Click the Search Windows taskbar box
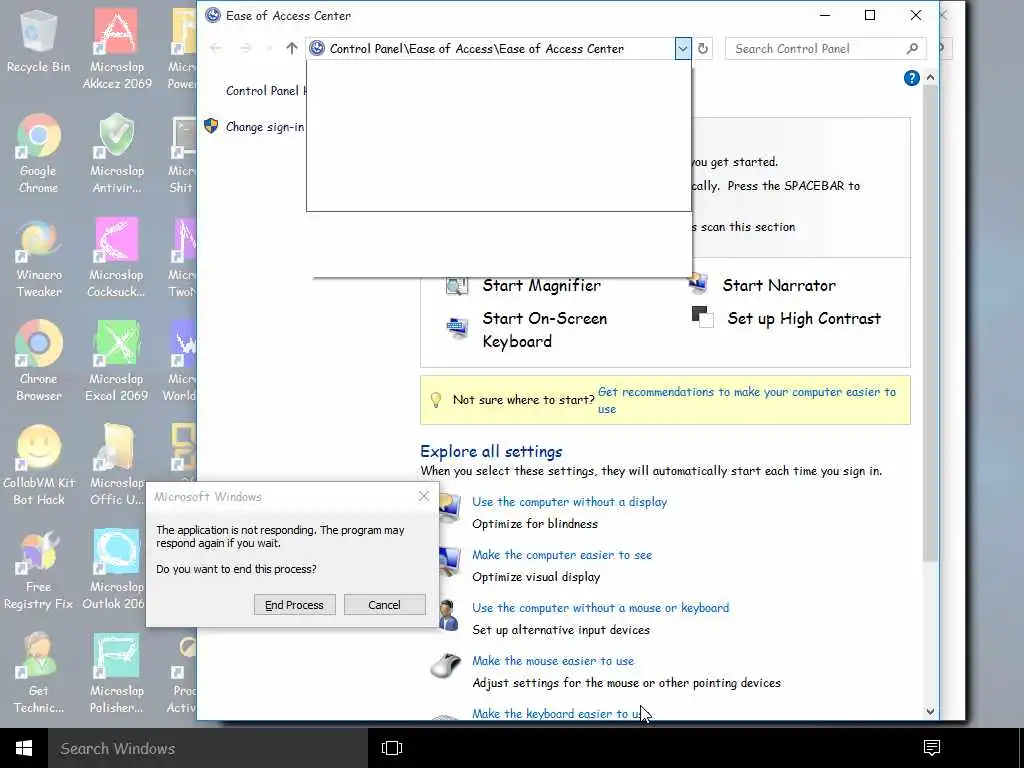The image size is (1024, 768). pyautogui.click(x=208, y=748)
